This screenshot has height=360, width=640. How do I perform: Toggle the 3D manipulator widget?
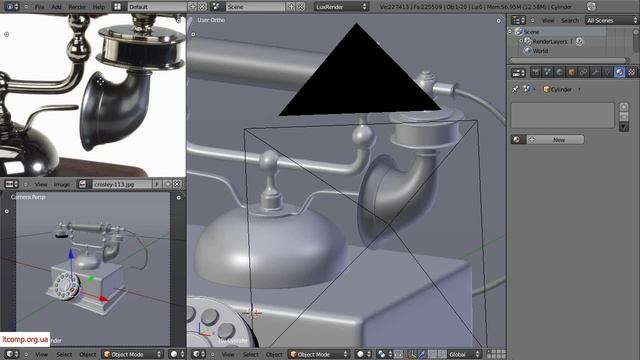coord(412,354)
